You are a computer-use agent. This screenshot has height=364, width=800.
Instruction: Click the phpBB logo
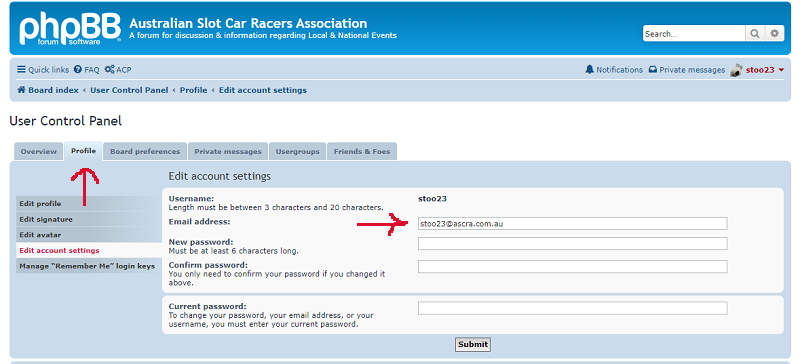70,29
